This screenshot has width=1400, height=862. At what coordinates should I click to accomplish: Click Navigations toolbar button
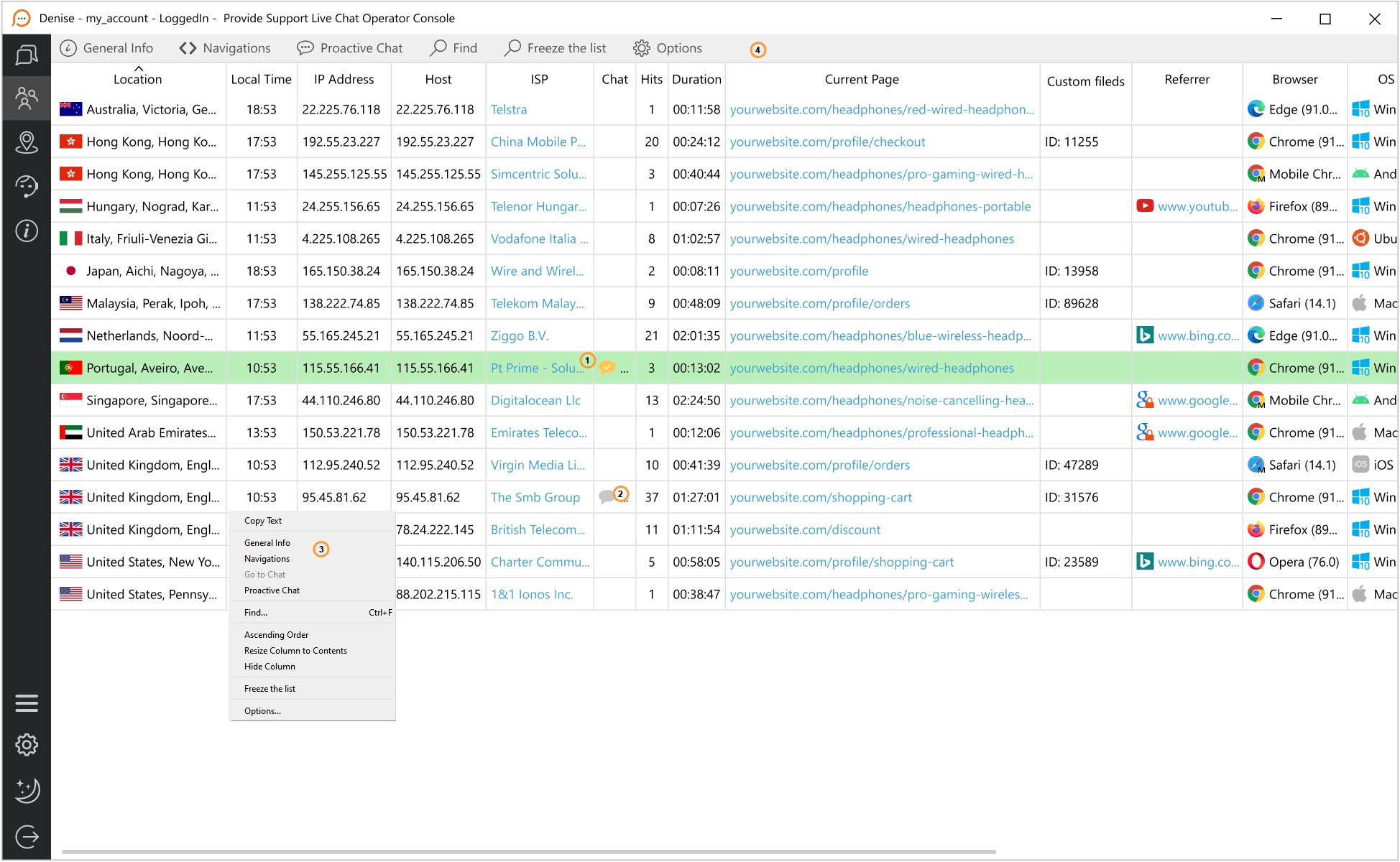pos(226,48)
